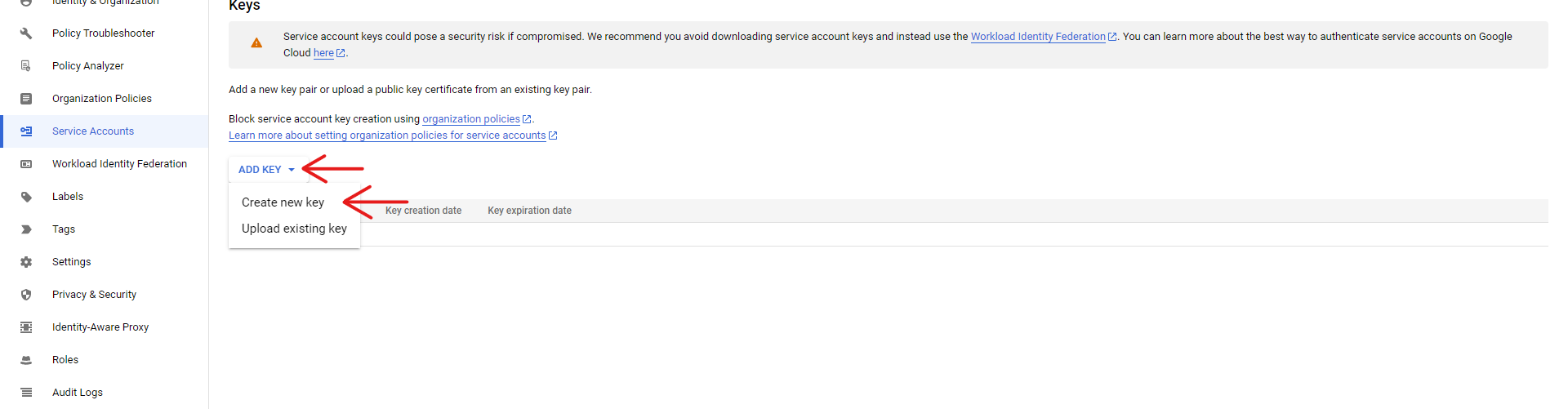Choose Upload existing key option

(294, 229)
